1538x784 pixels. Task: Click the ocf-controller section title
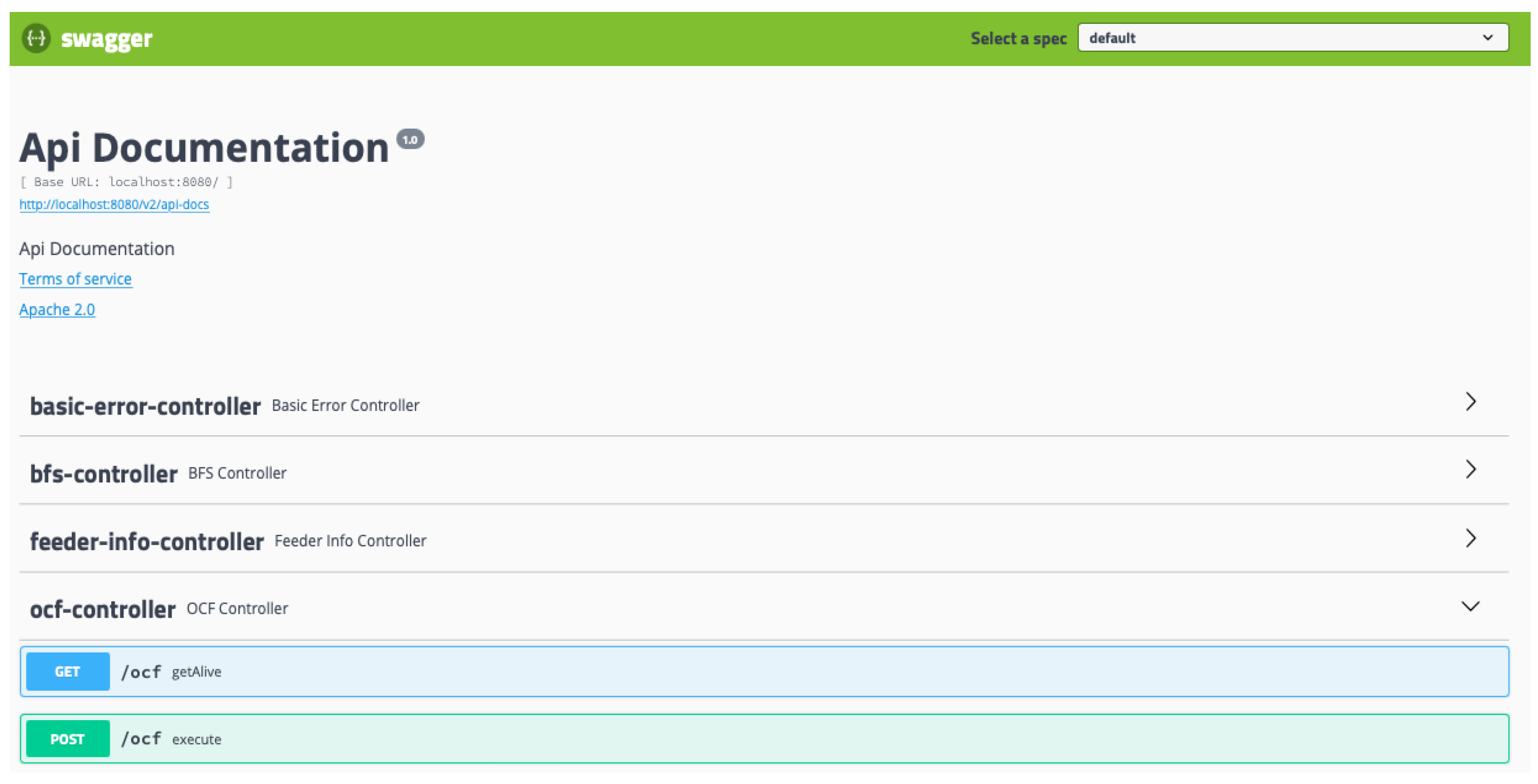pyautogui.click(x=103, y=610)
